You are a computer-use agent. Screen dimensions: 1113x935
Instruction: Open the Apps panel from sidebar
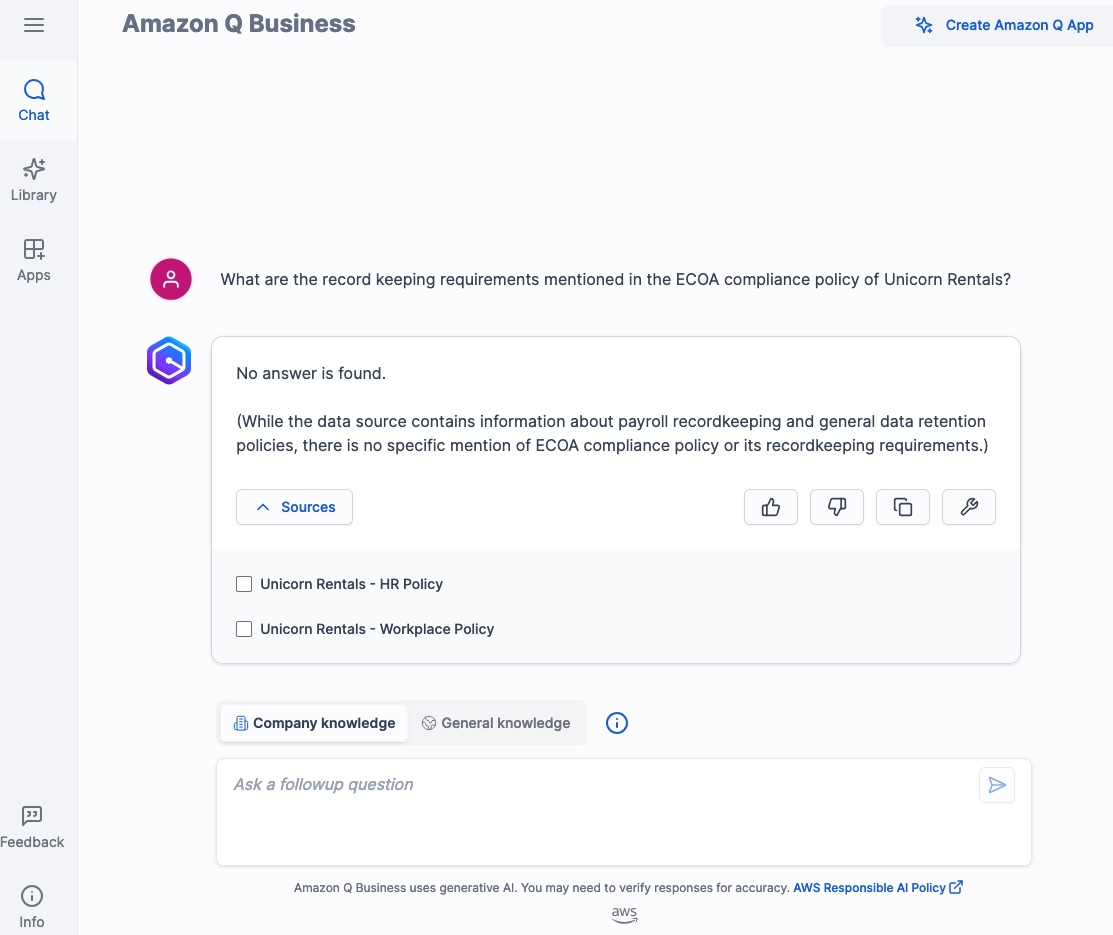33,260
